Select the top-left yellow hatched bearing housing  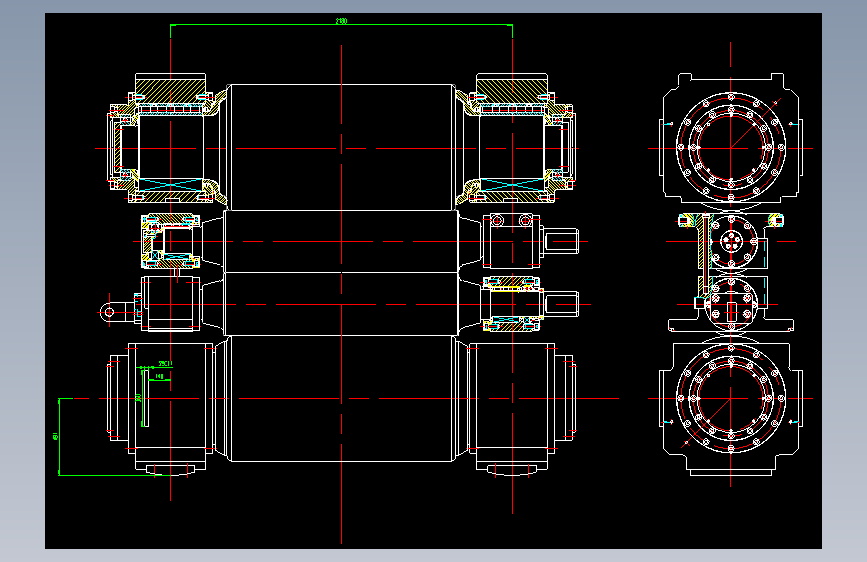click(170, 91)
